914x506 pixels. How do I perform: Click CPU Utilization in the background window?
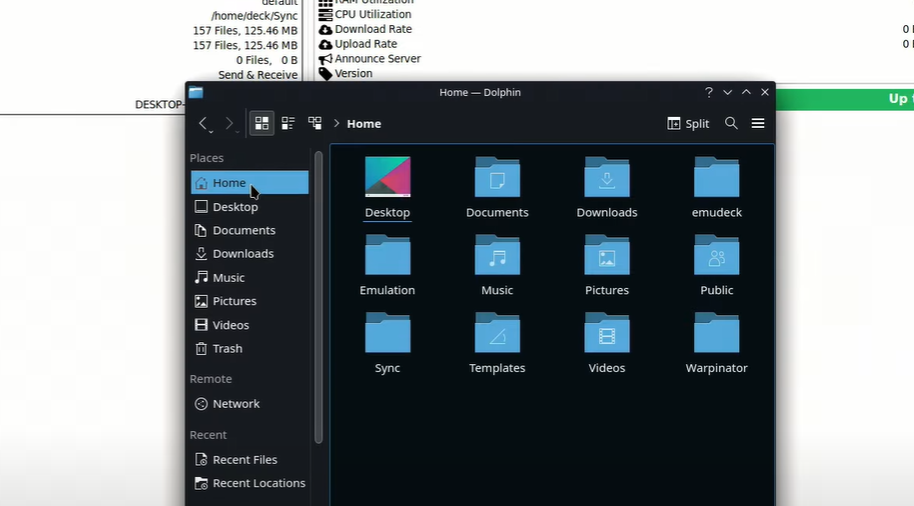372,14
